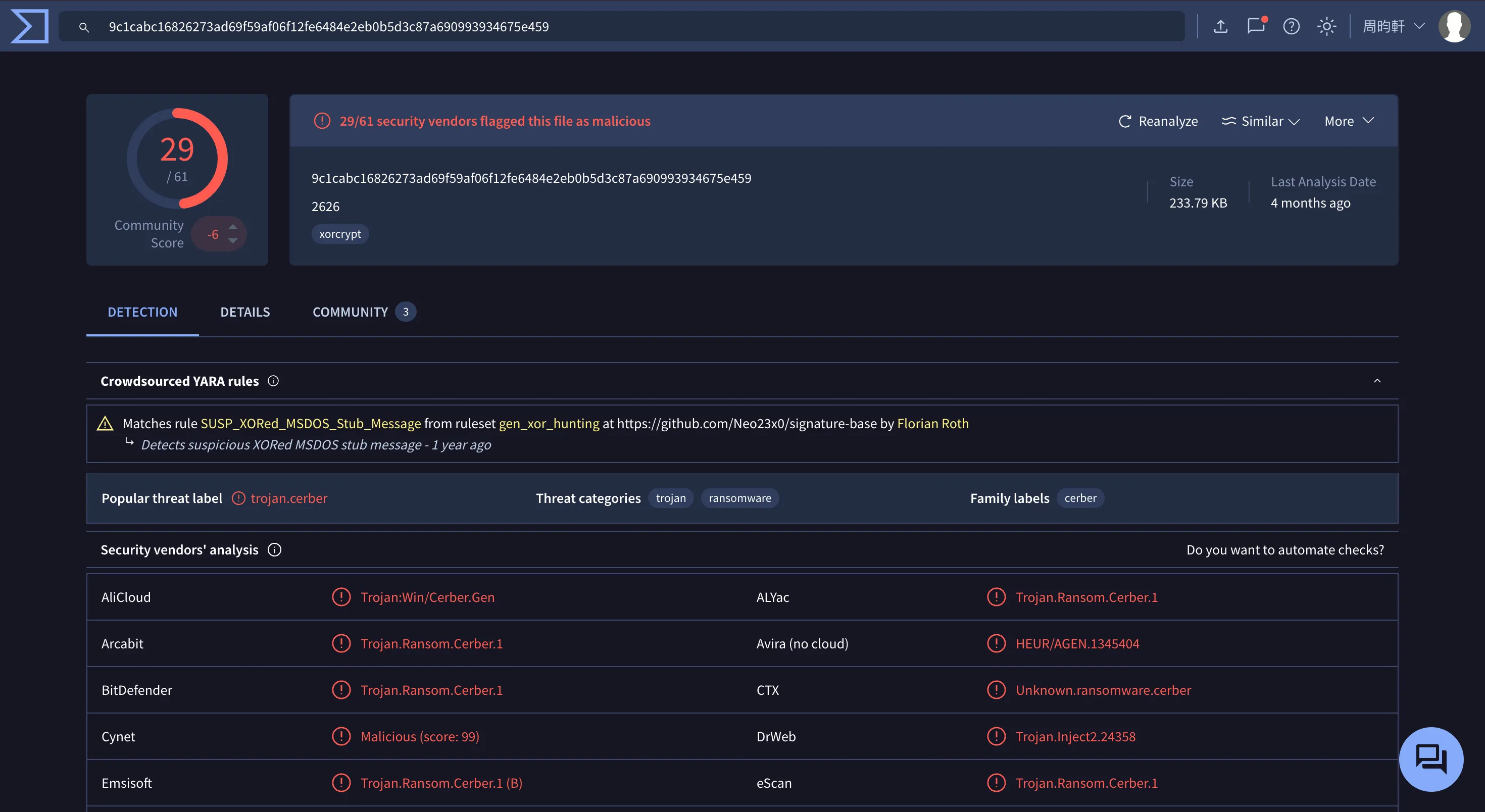The height and width of the screenshot is (812, 1485).
Task: Vote community score up arrow
Action: tap(233, 227)
